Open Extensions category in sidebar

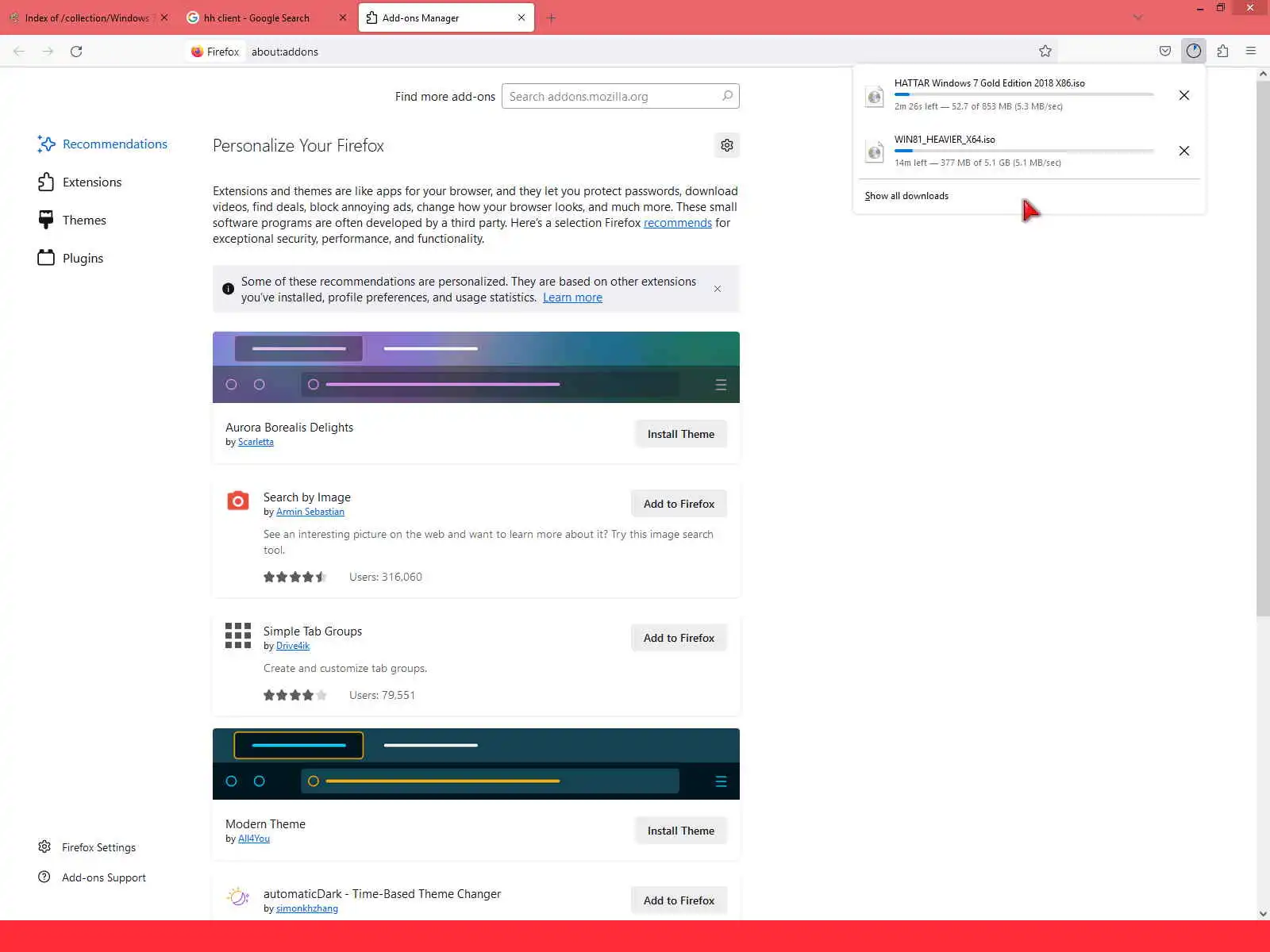[79, 182]
